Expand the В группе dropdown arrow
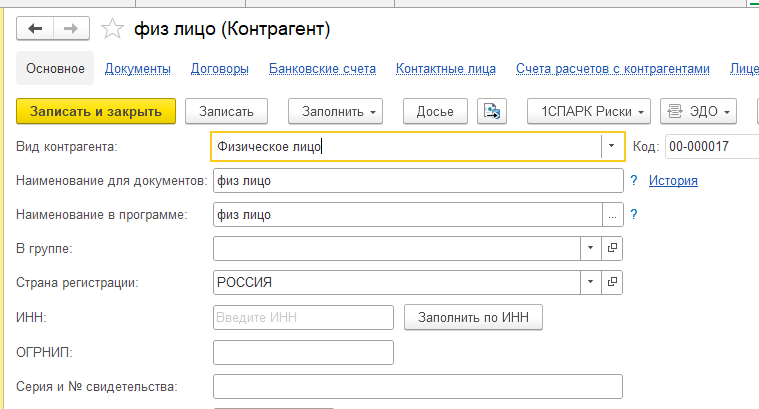Screen dimensions: 759x409 [x=591, y=248]
